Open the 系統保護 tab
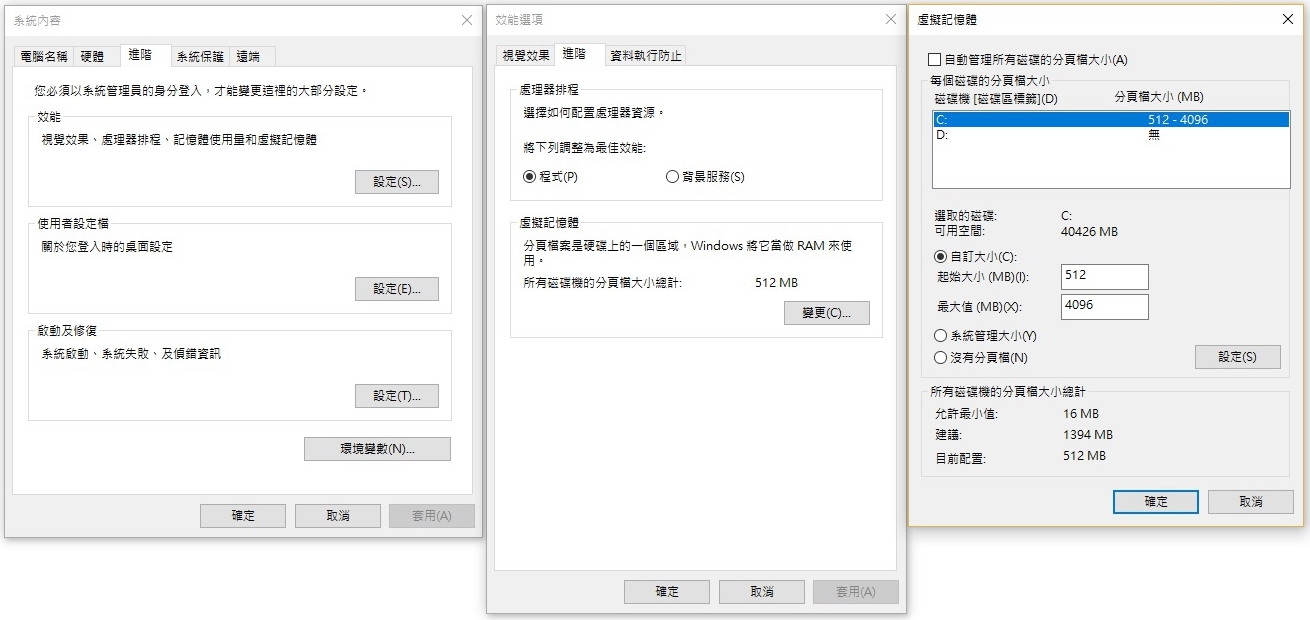This screenshot has height=620, width=1310. 199,57
